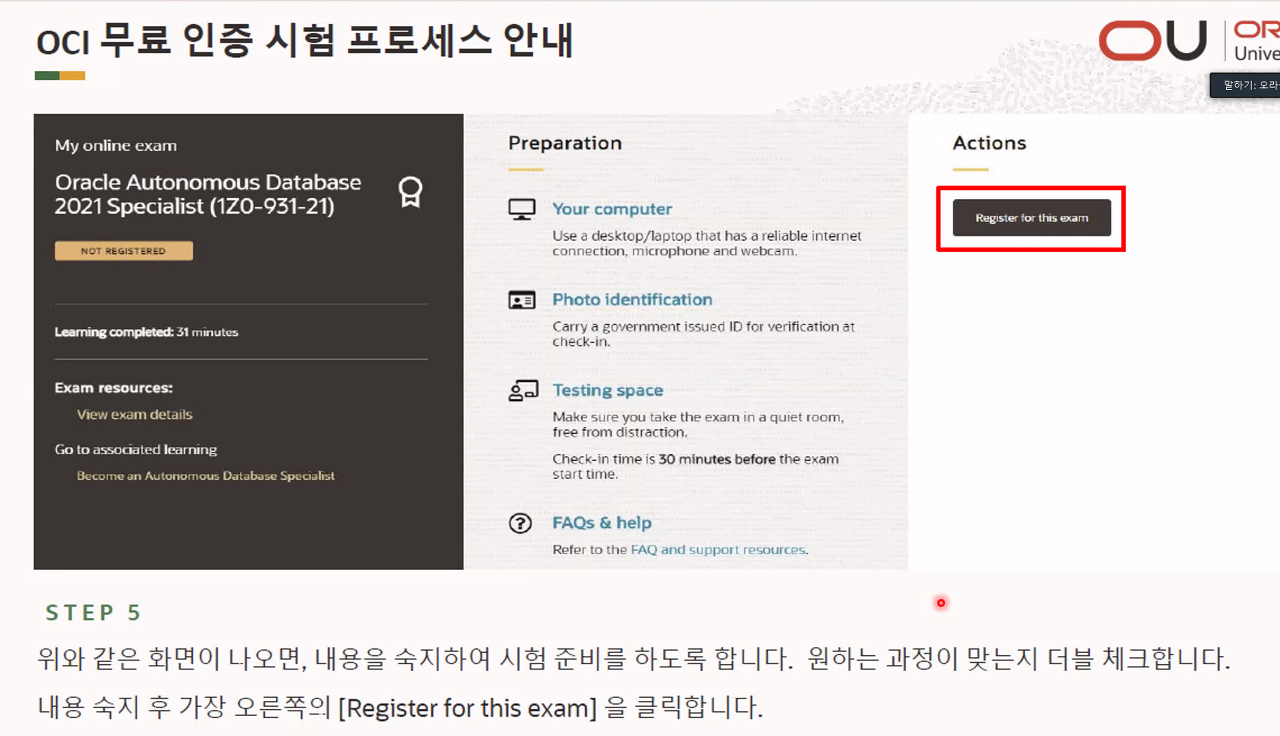This screenshot has height=736, width=1280.
Task: Click the 말하기 speaker notification tooltip
Action: tap(1245, 85)
